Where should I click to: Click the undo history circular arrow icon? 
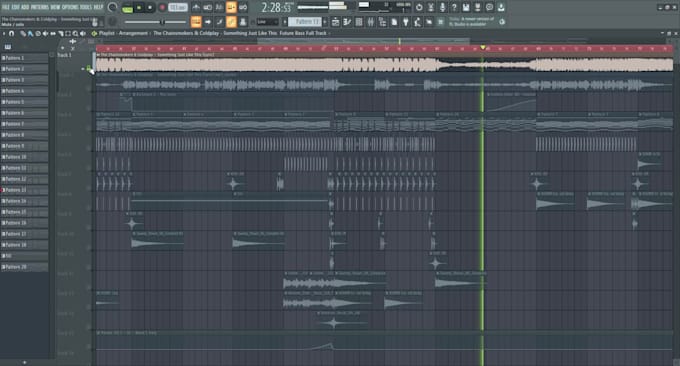tap(419, 7)
